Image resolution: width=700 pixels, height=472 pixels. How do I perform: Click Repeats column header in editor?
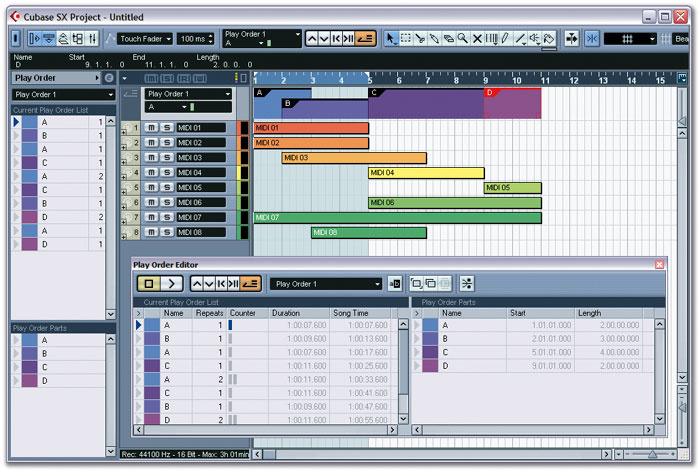point(209,313)
